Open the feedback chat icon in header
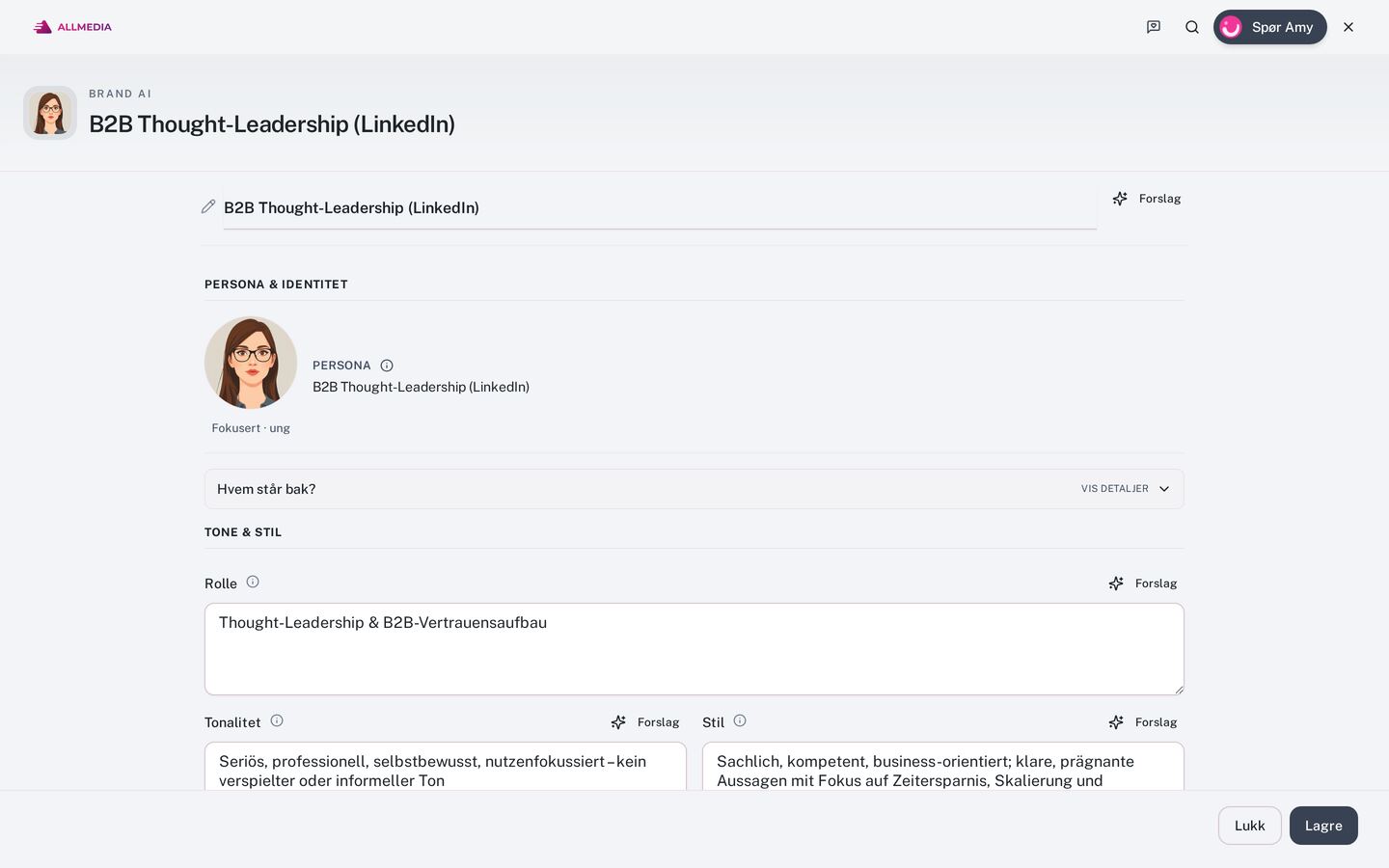 pyautogui.click(x=1154, y=27)
